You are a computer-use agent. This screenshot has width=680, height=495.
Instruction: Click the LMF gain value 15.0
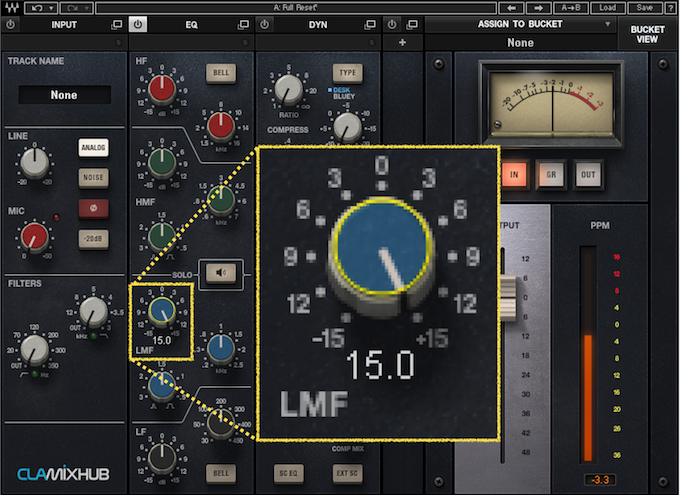click(162, 341)
